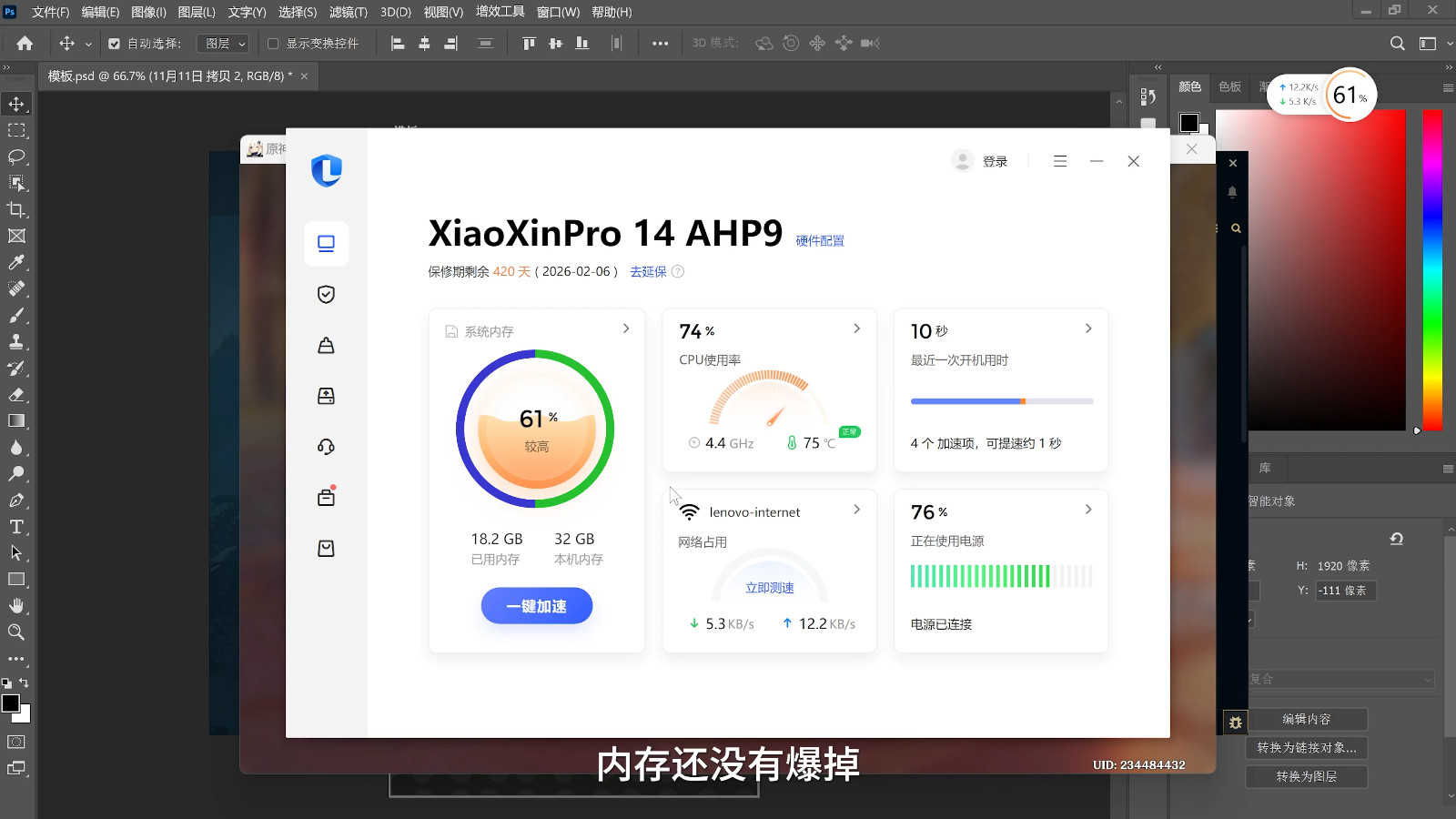Screen dimensions: 1456x819
Task: Expand the CPU使用率 card arrow
Action: tap(856, 329)
